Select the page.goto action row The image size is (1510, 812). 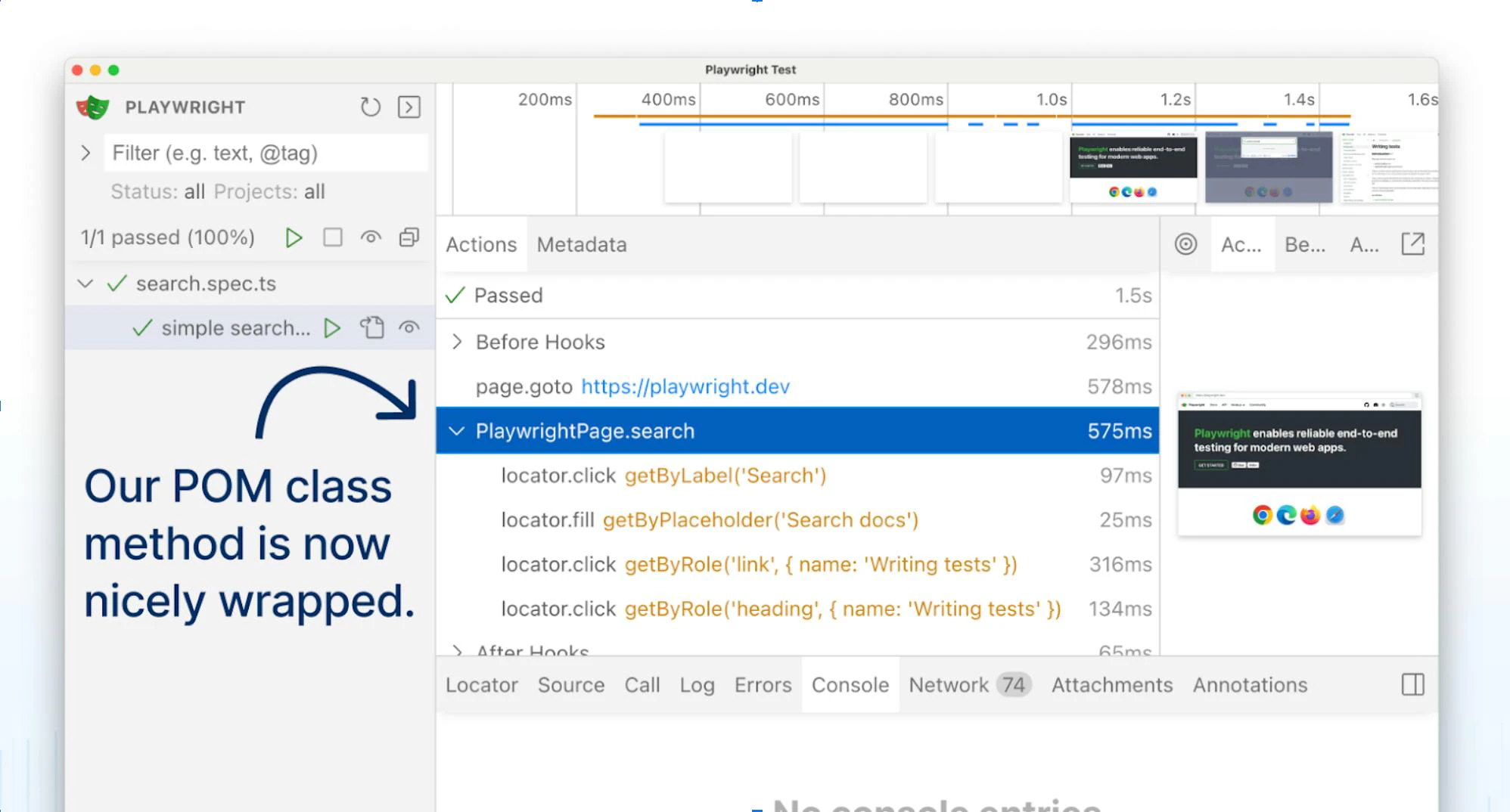(797, 386)
